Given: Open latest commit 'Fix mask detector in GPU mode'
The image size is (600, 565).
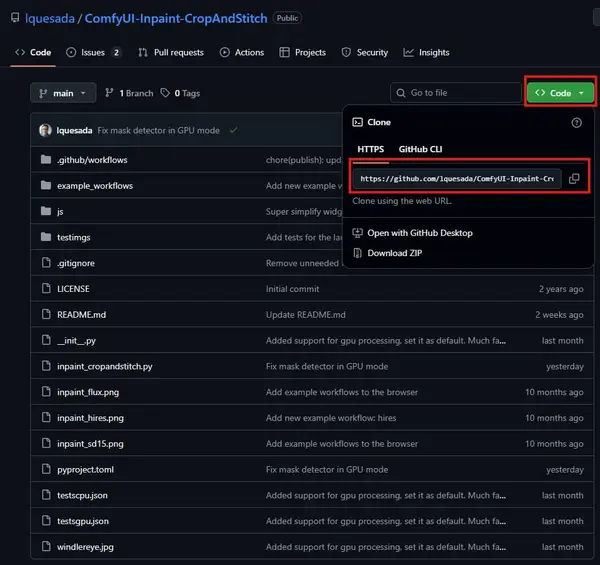Looking at the screenshot, I should 158,130.
